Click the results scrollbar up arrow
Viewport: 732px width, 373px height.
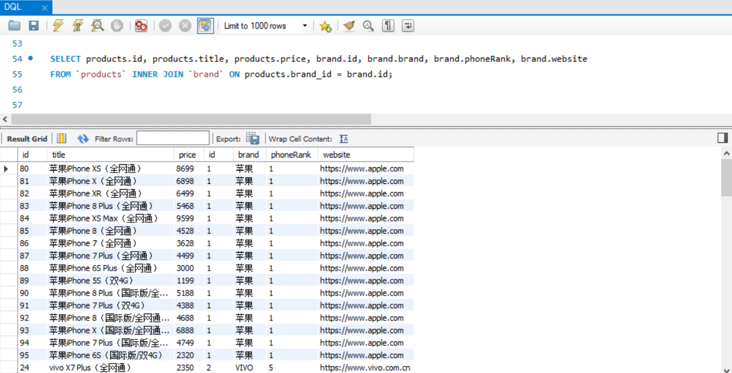coord(726,153)
